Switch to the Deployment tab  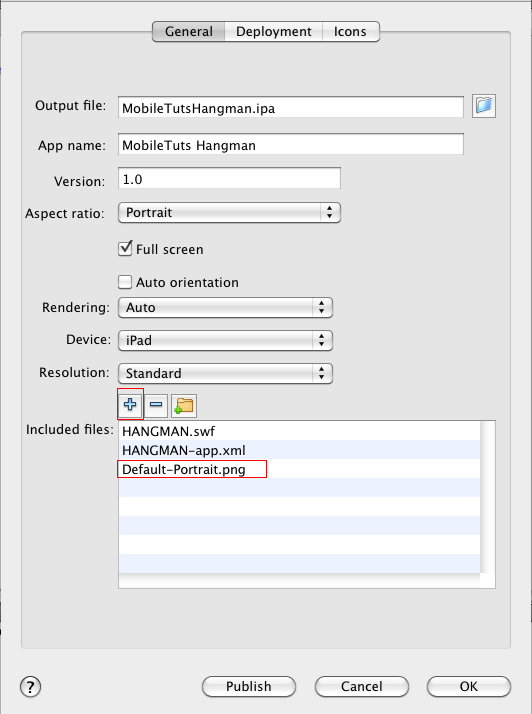(274, 31)
